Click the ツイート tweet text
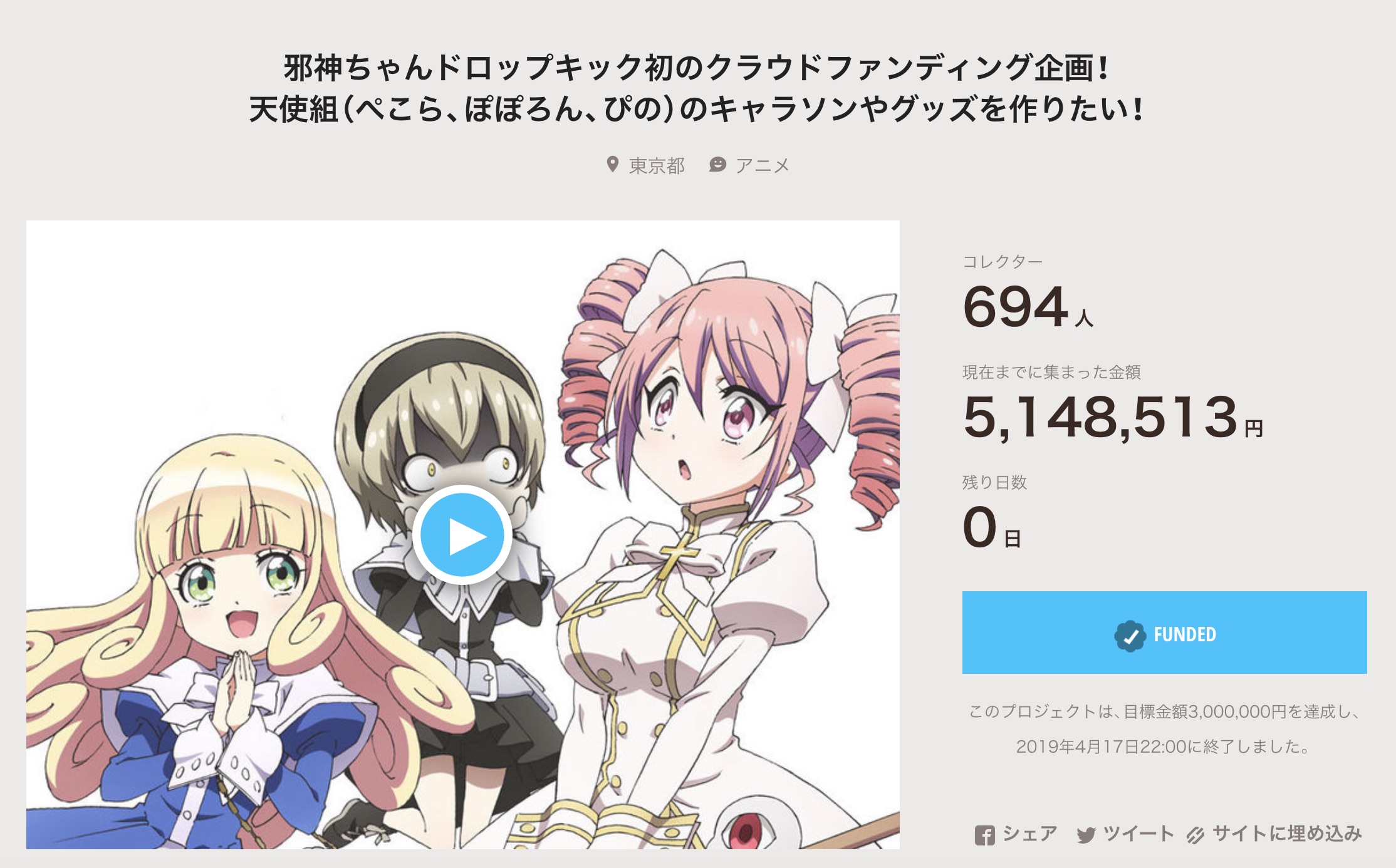Image resolution: width=1396 pixels, height=868 pixels. (1138, 834)
